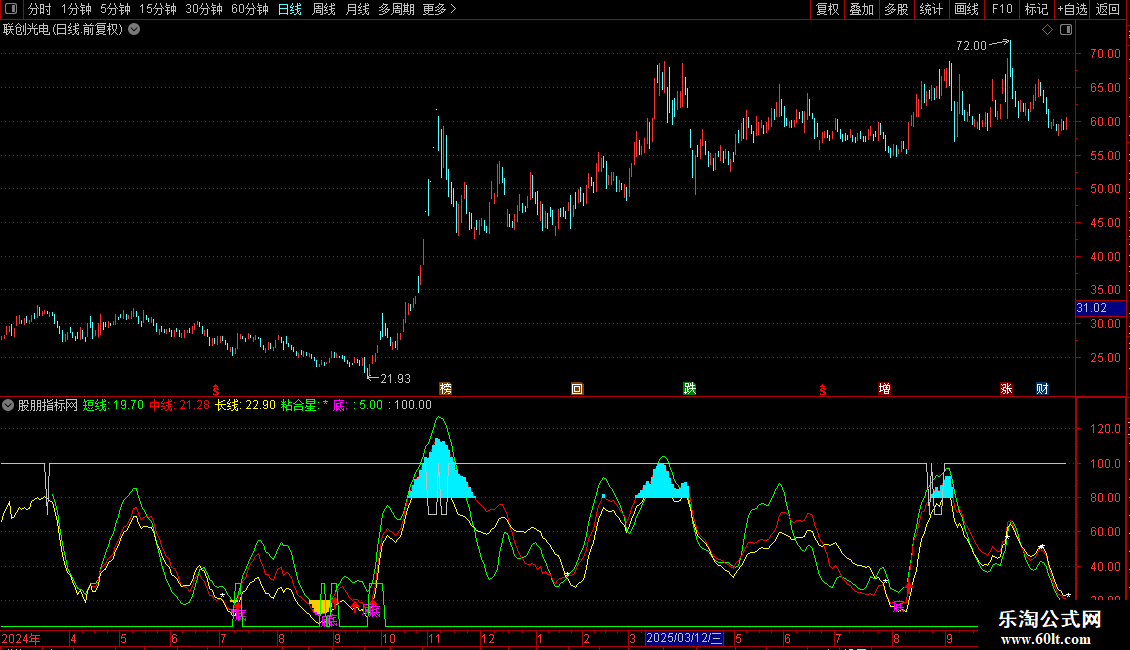
Task: Switch to 周线 weekly chart
Action: (324, 9)
